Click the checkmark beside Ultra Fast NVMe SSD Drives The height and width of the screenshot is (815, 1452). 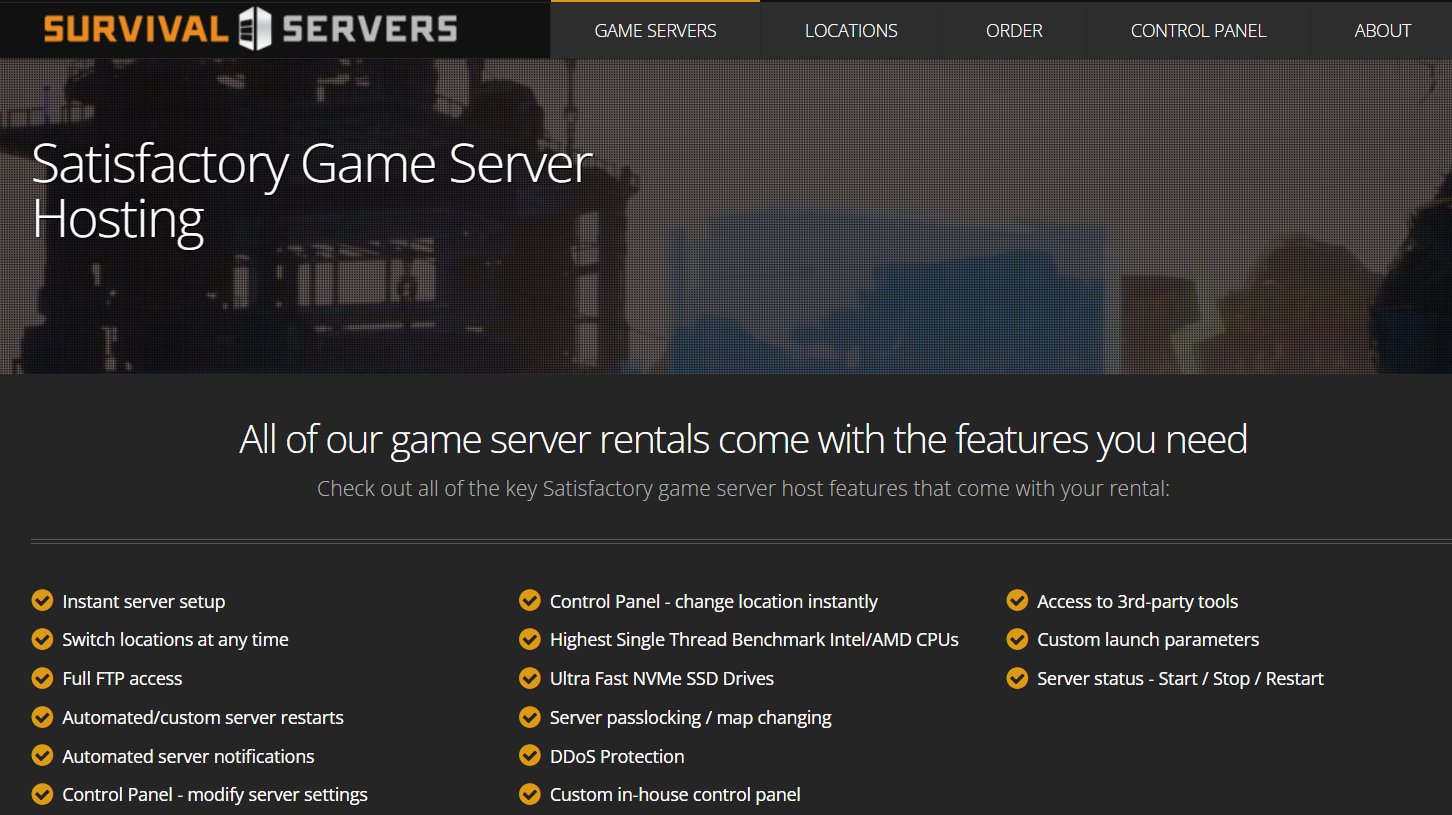coord(530,678)
